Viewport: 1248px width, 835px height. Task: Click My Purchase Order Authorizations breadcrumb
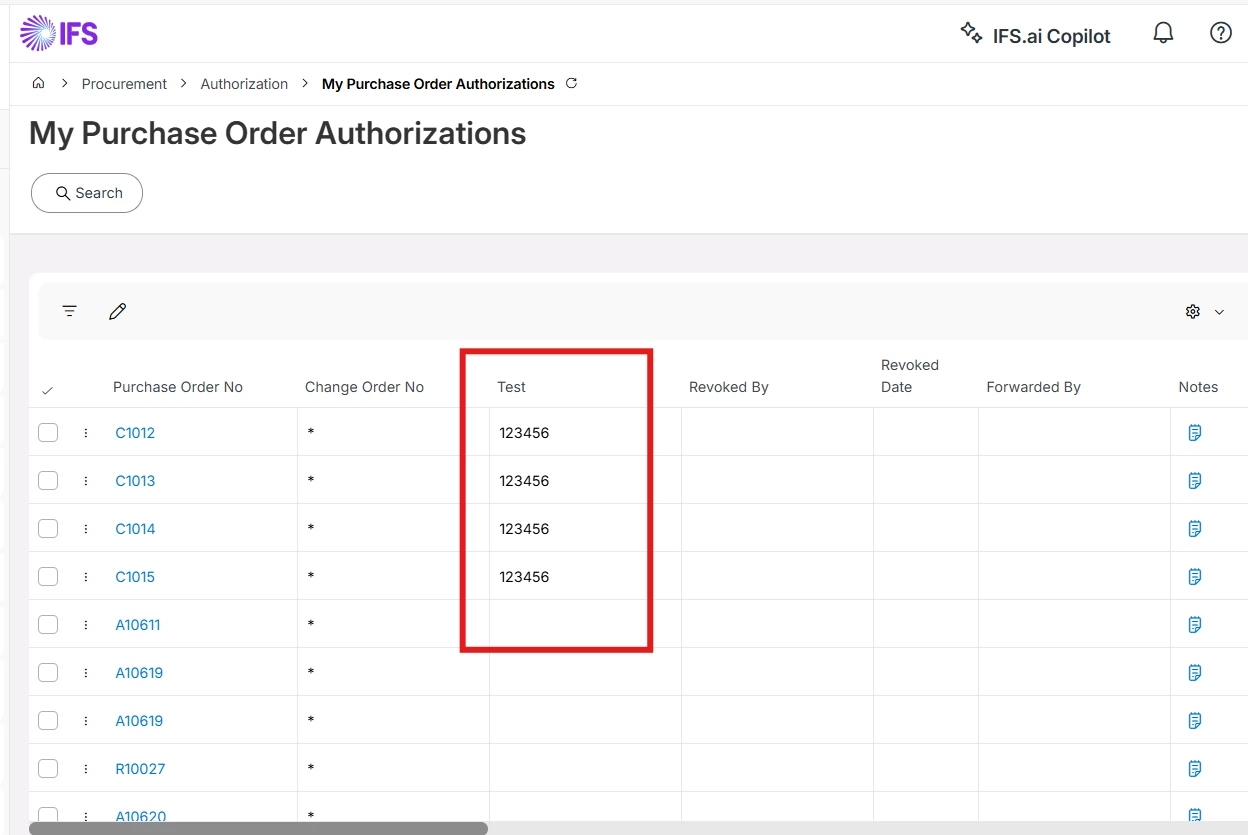pyautogui.click(x=438, y=84)
